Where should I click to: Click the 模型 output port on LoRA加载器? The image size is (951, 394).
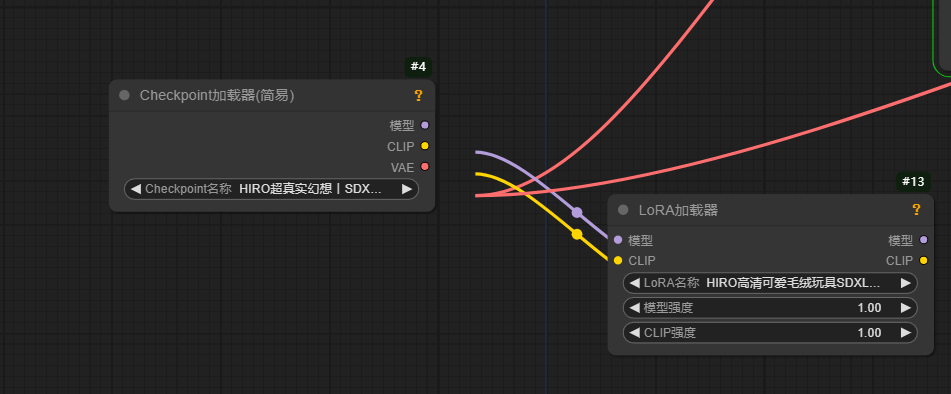(924, 240)
